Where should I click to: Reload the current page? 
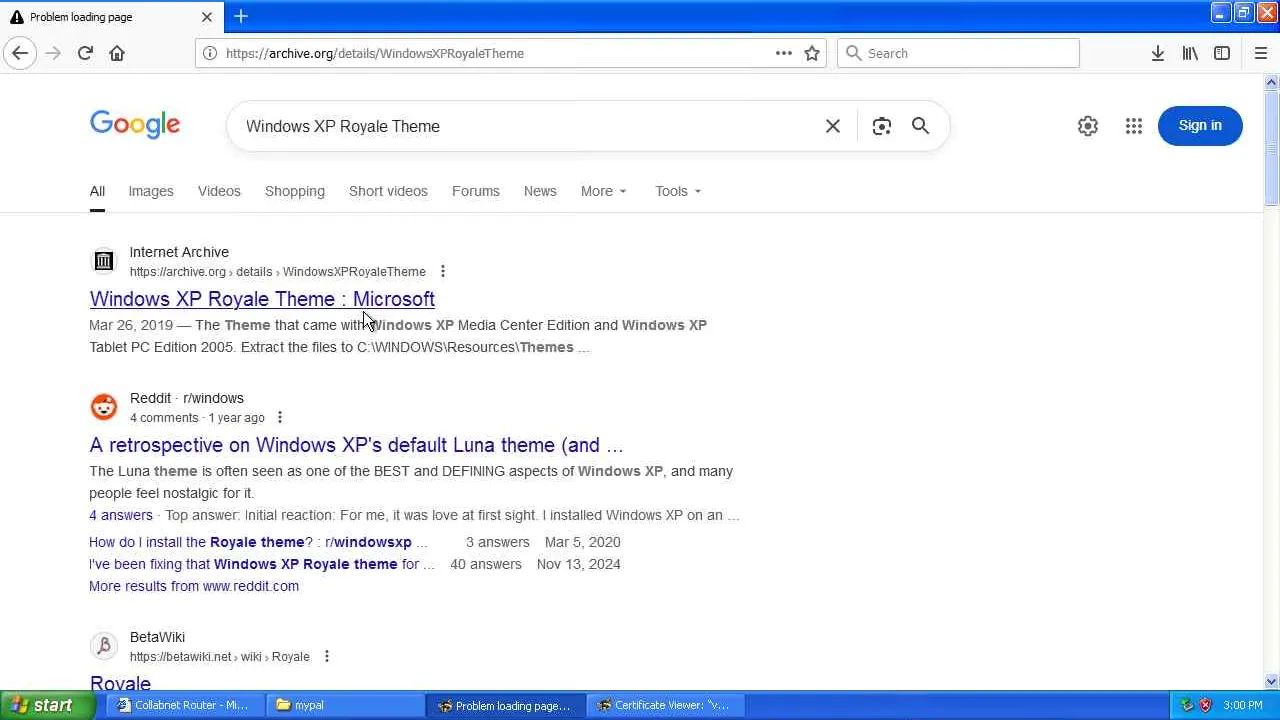point(85,53)
